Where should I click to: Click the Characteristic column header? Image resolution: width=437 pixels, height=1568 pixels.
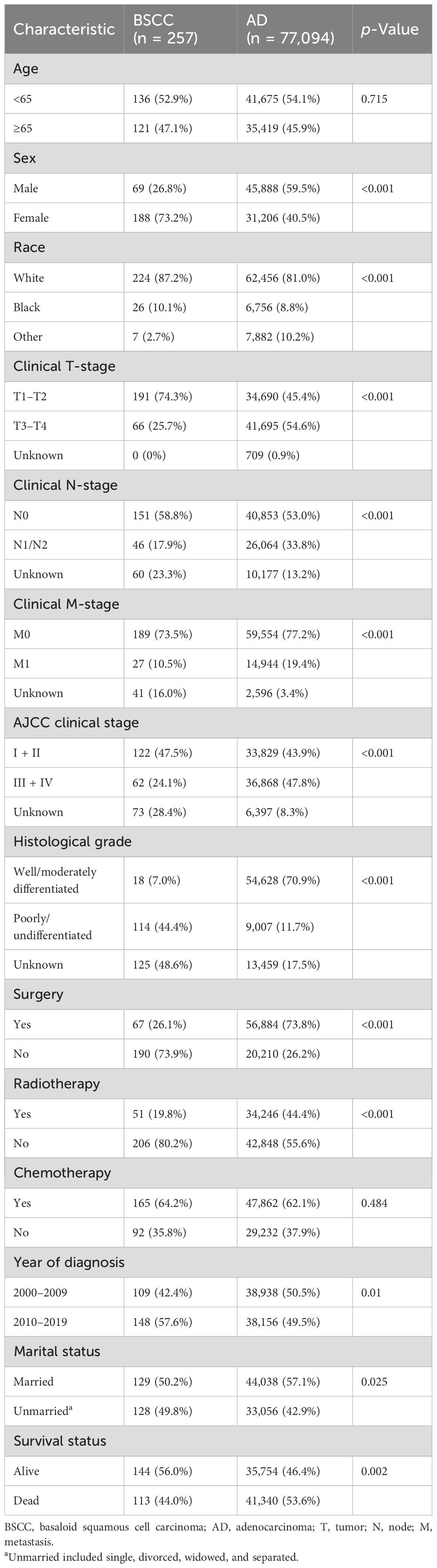[x=64, y=29]
